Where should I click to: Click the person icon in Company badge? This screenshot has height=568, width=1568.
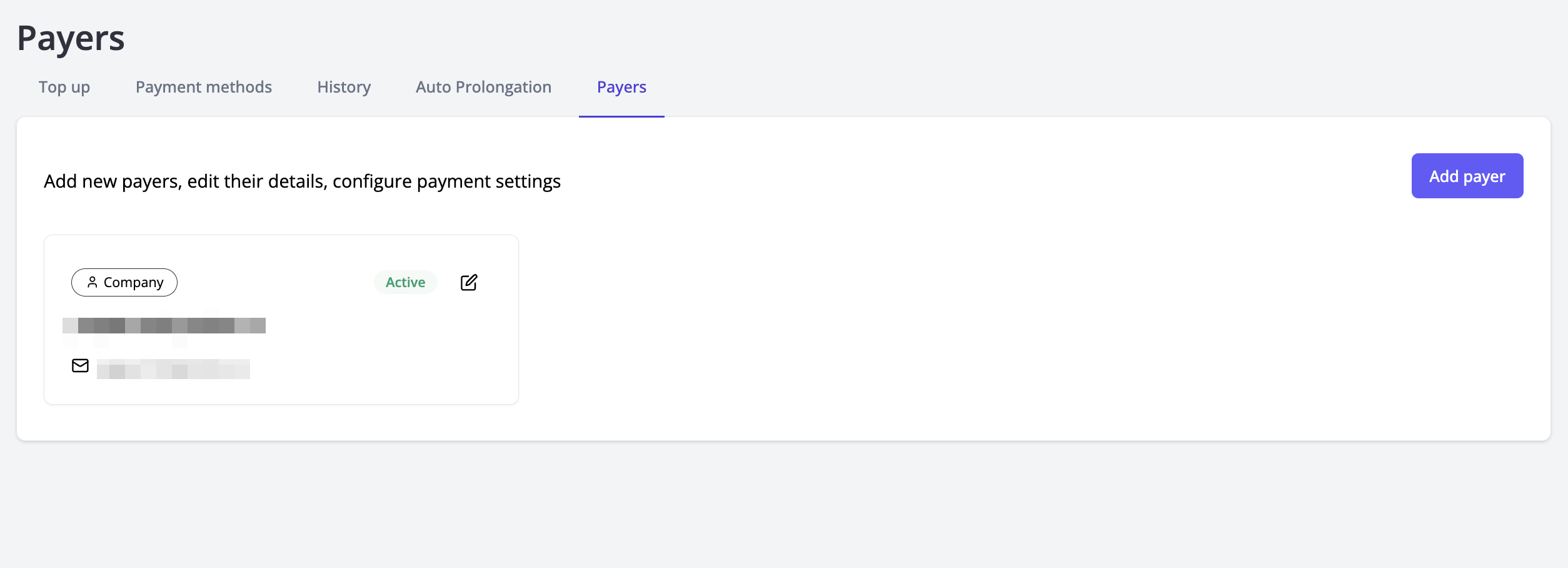click(92, 282)
